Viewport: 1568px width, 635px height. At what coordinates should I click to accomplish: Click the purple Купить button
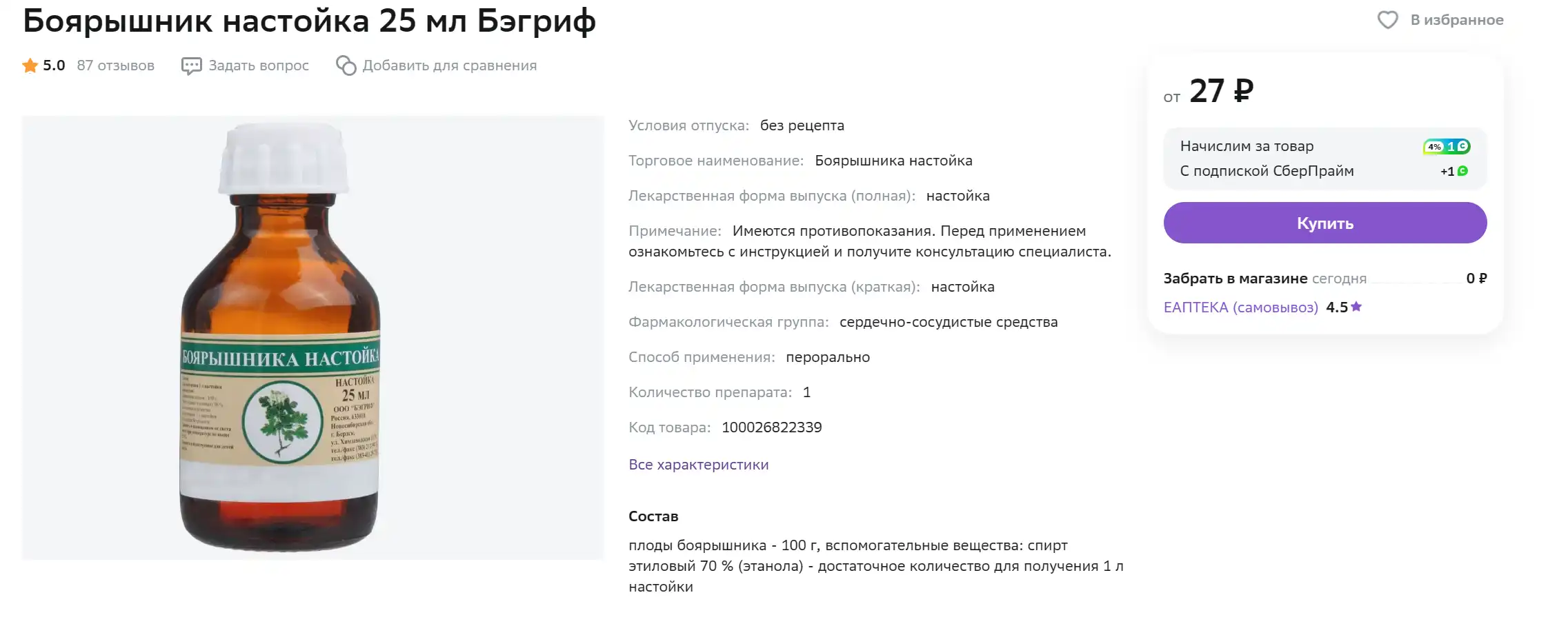pyautogui.click(x=1324, y=223)
